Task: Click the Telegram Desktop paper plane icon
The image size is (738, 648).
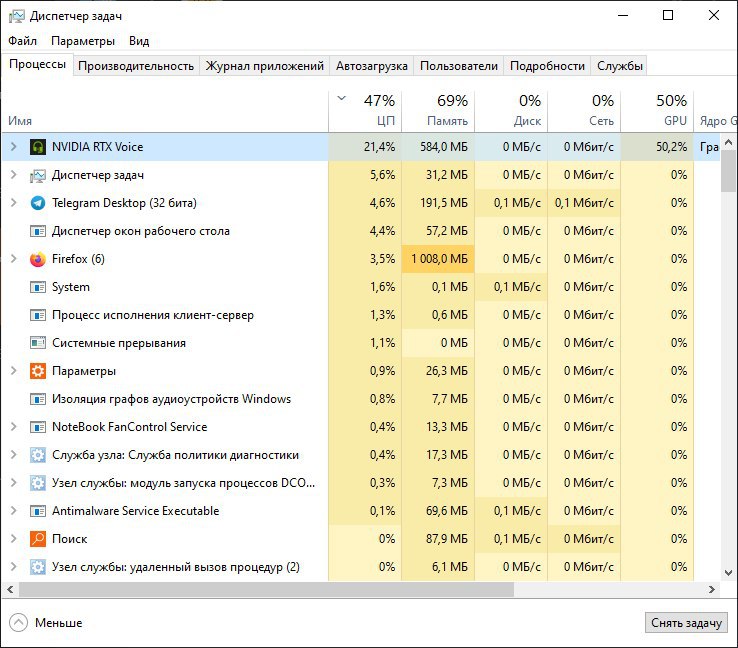Action: [38, 203]
